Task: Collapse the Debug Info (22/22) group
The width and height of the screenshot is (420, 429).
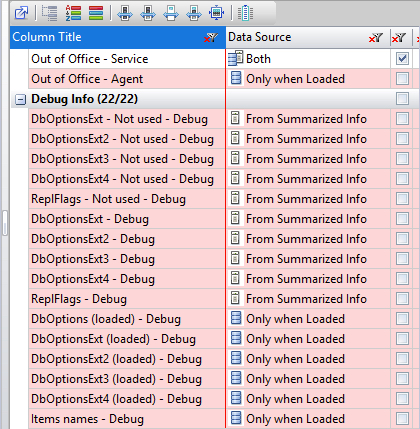Action: click(x=20, y=99)
